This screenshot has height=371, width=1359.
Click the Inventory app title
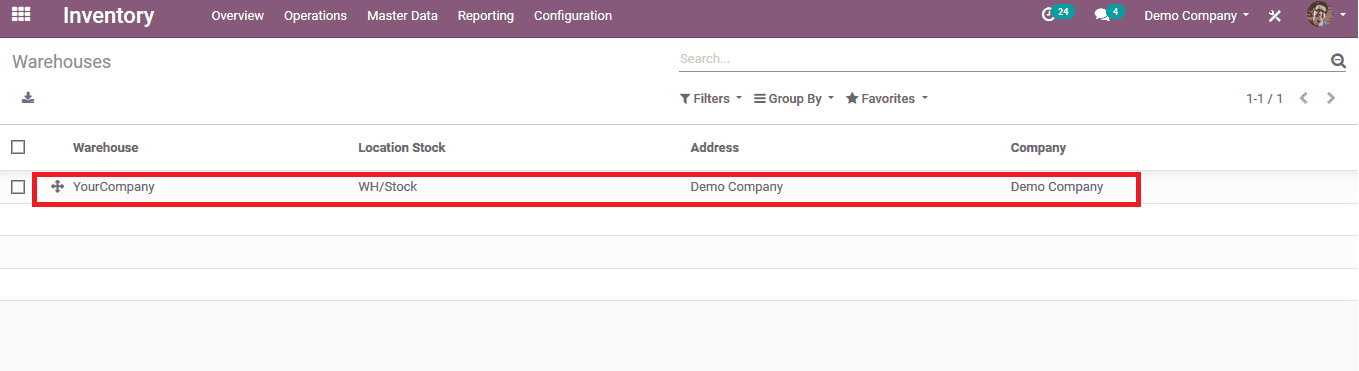(x=109, y=16)
